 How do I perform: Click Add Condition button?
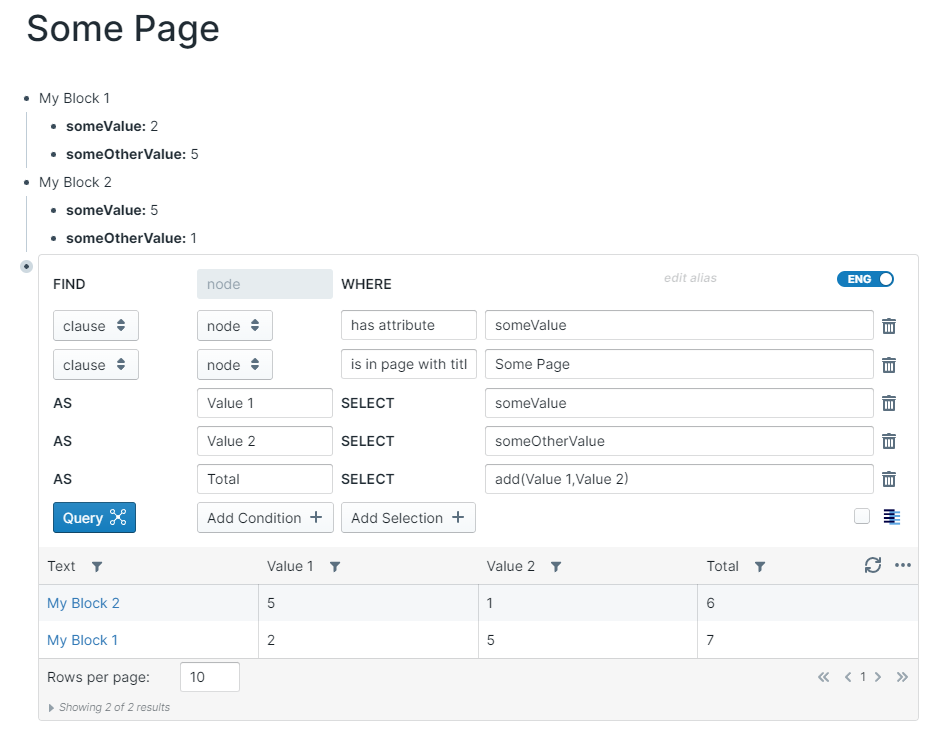[264, 518]
